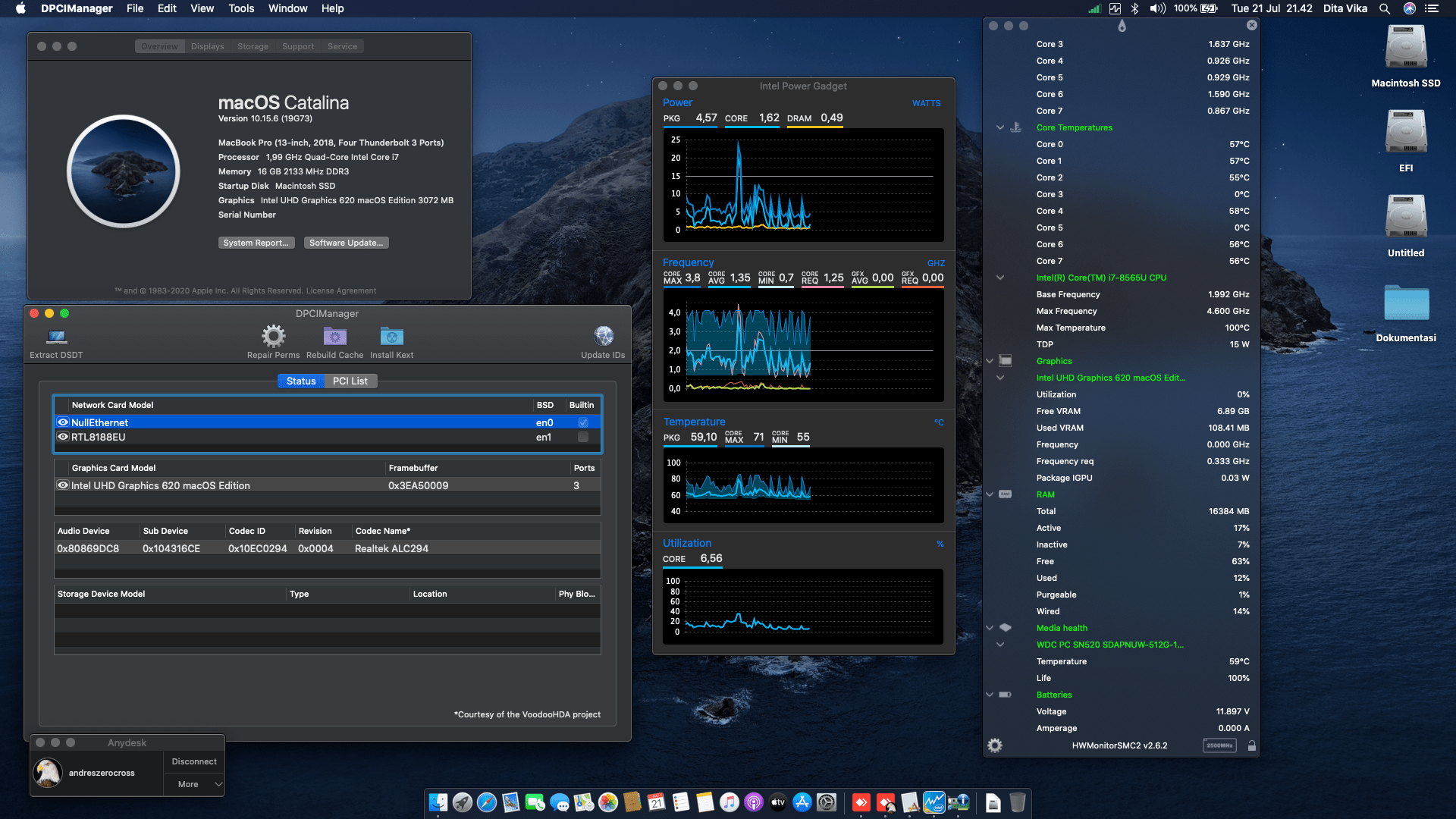Screen dimensions: 1456x819
Task: Select the Realtek ALC294 audio row
Action: (x=328, y=548)
